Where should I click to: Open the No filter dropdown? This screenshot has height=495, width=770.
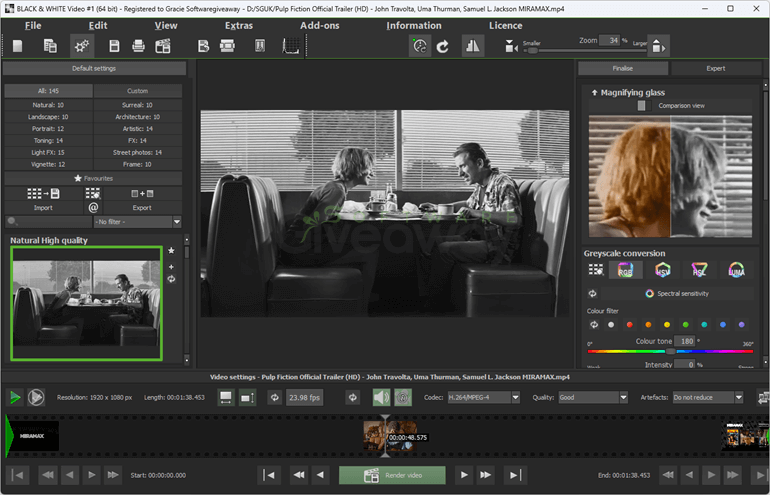coord(138,222)
